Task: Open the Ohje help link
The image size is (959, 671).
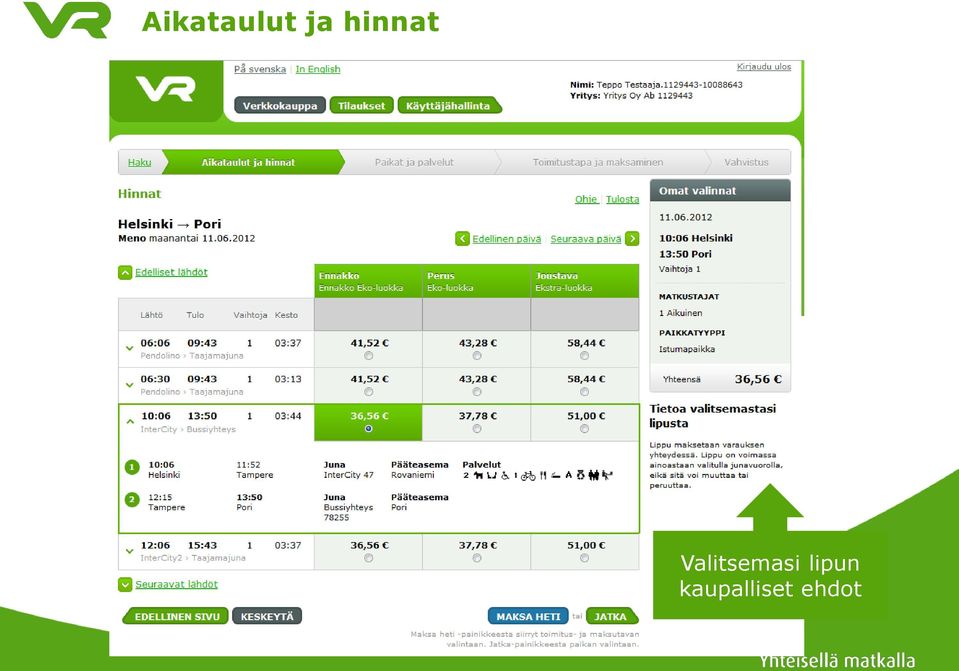Action: pos(586,199)
